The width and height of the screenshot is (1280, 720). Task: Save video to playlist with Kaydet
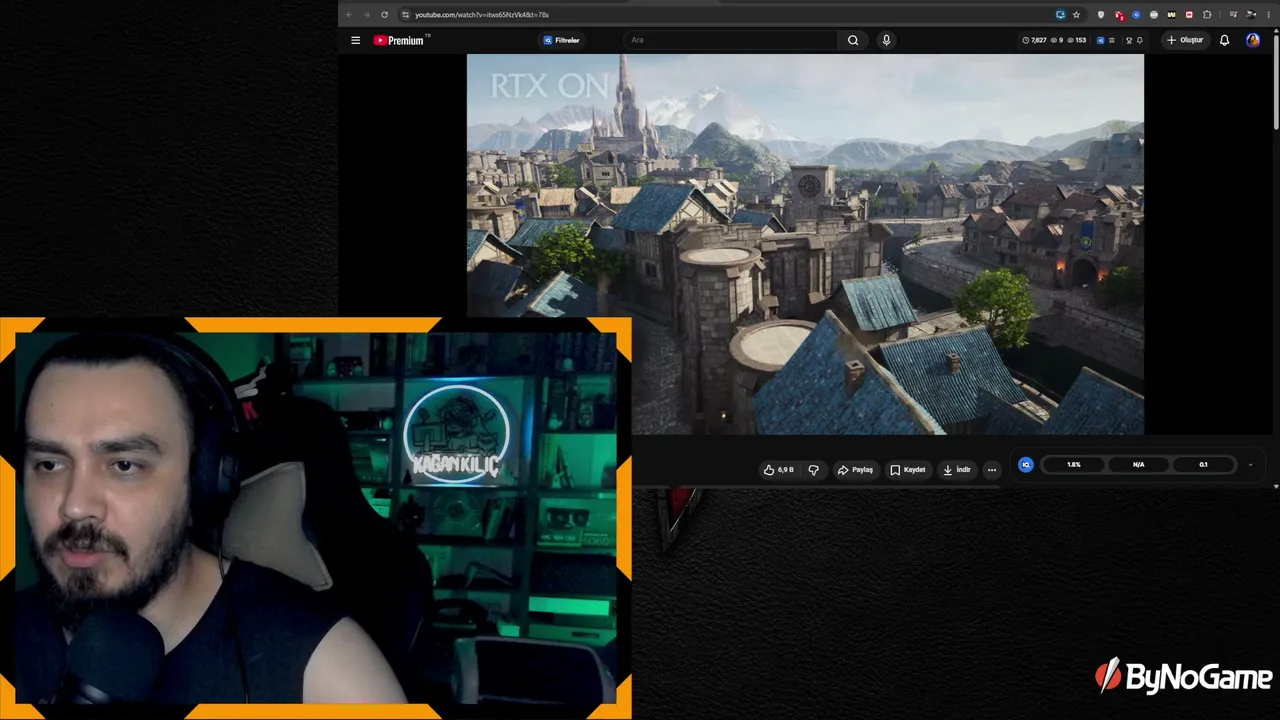pyautogui.click(x=908, y=470)
